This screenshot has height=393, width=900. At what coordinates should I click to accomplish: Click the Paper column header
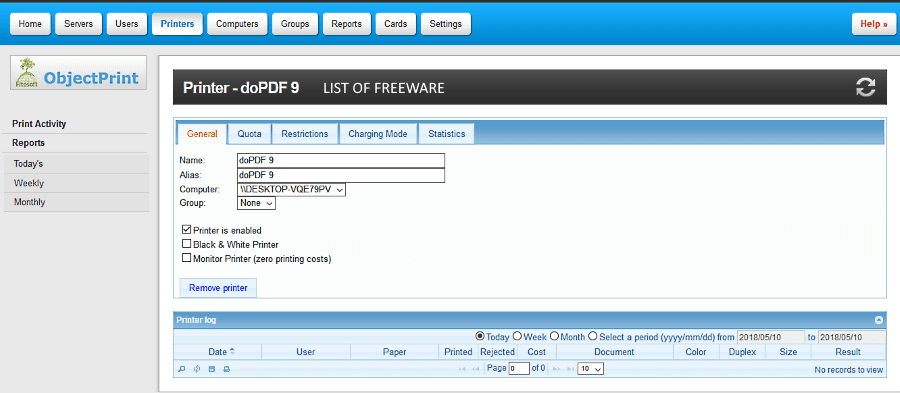coord(394,352)
